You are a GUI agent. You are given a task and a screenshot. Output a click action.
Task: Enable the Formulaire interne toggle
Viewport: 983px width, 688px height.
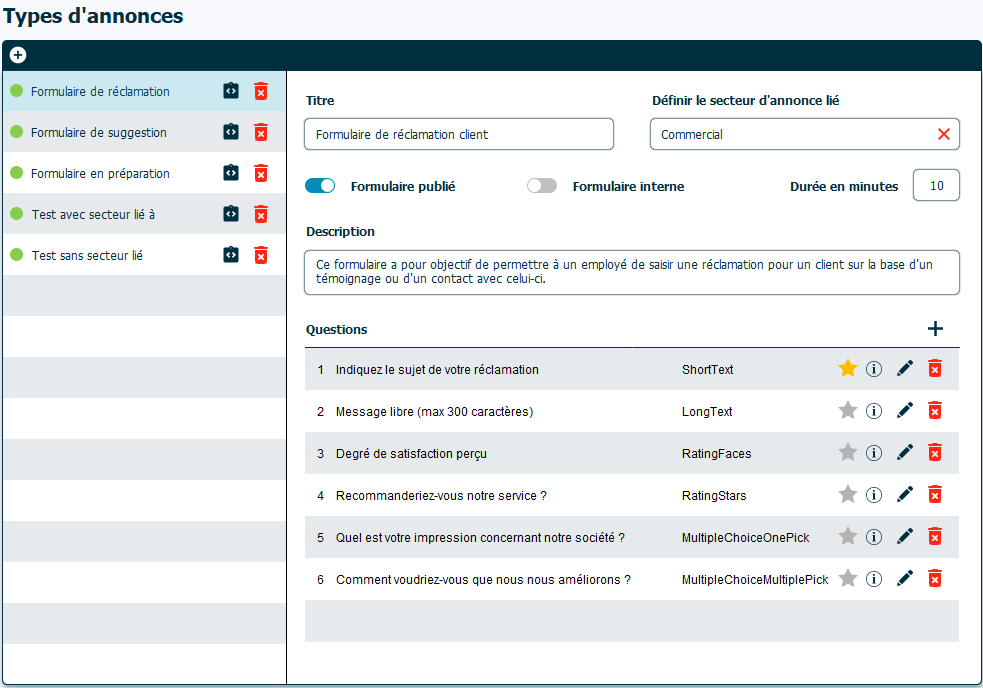coord(541,186)
